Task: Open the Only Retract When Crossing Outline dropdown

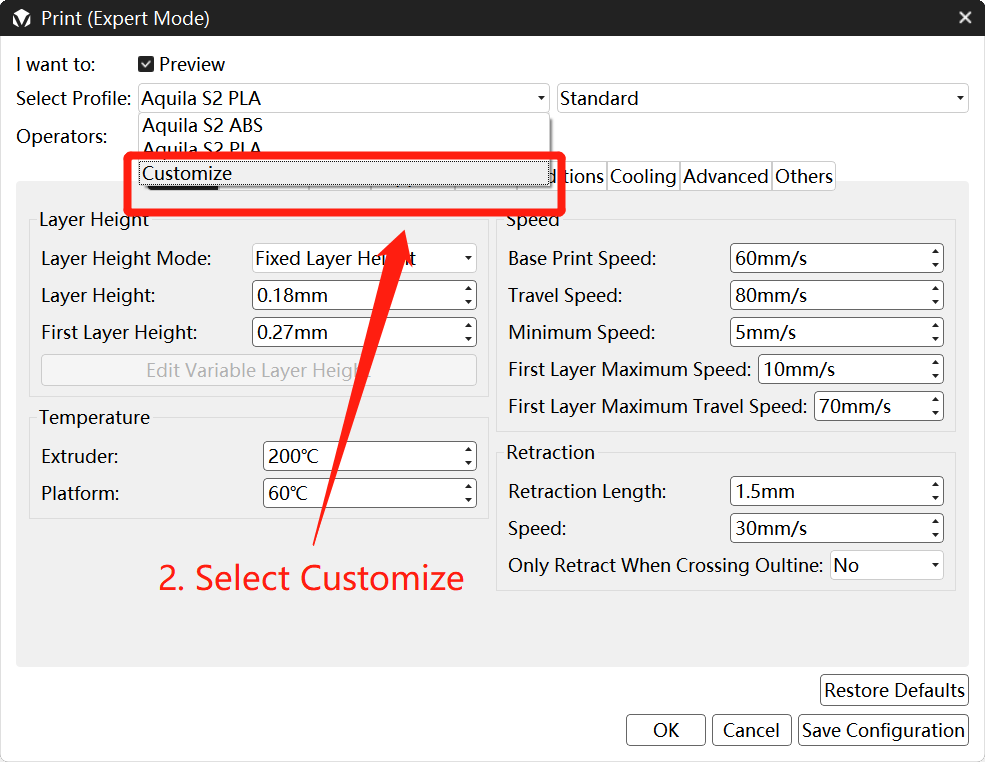Action: (x=886, y=565)
